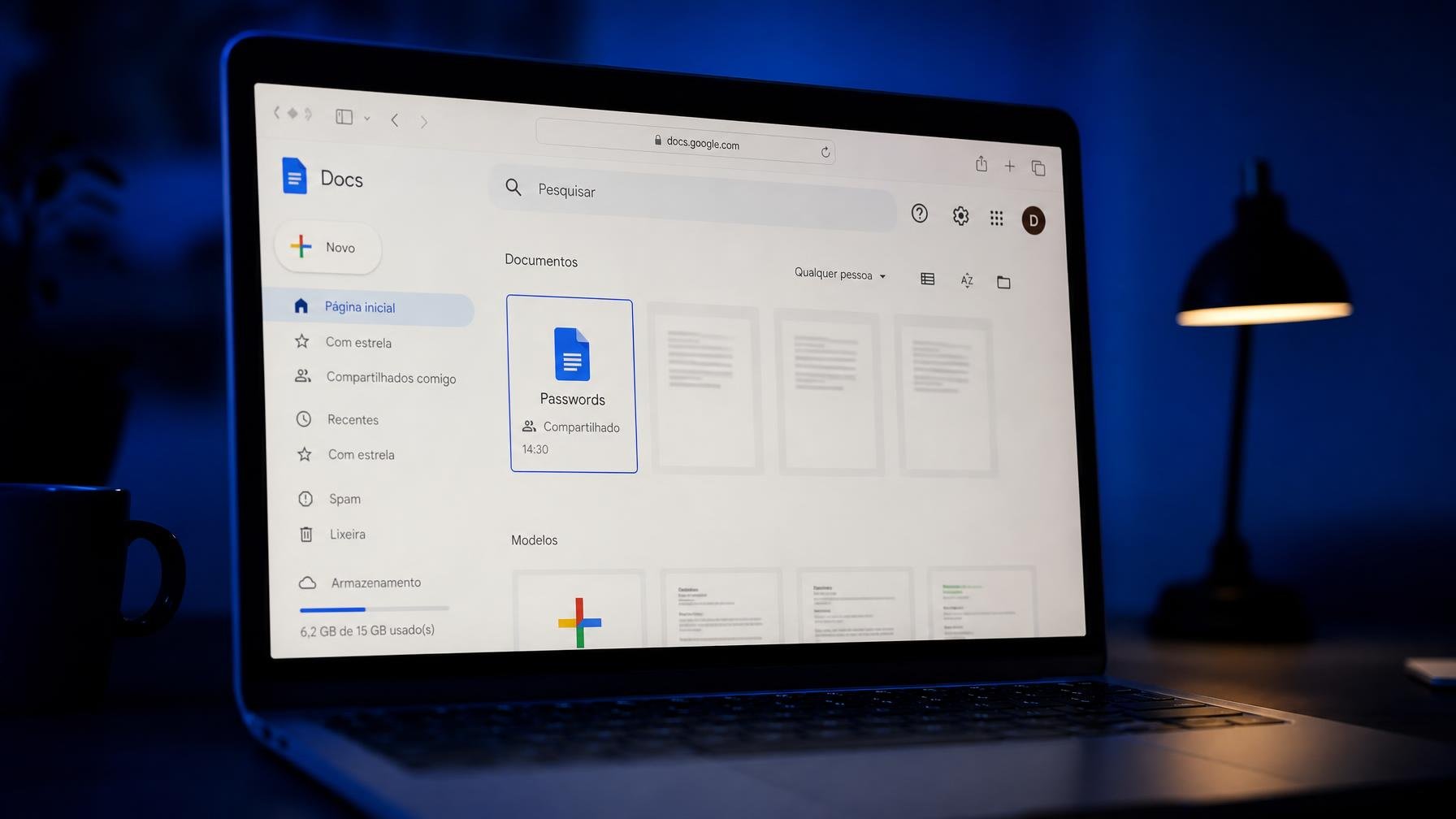The height and width of the screenshot is (819, 1456).
Task: Click the Modelos heading
Action: [x=534, y=540]
